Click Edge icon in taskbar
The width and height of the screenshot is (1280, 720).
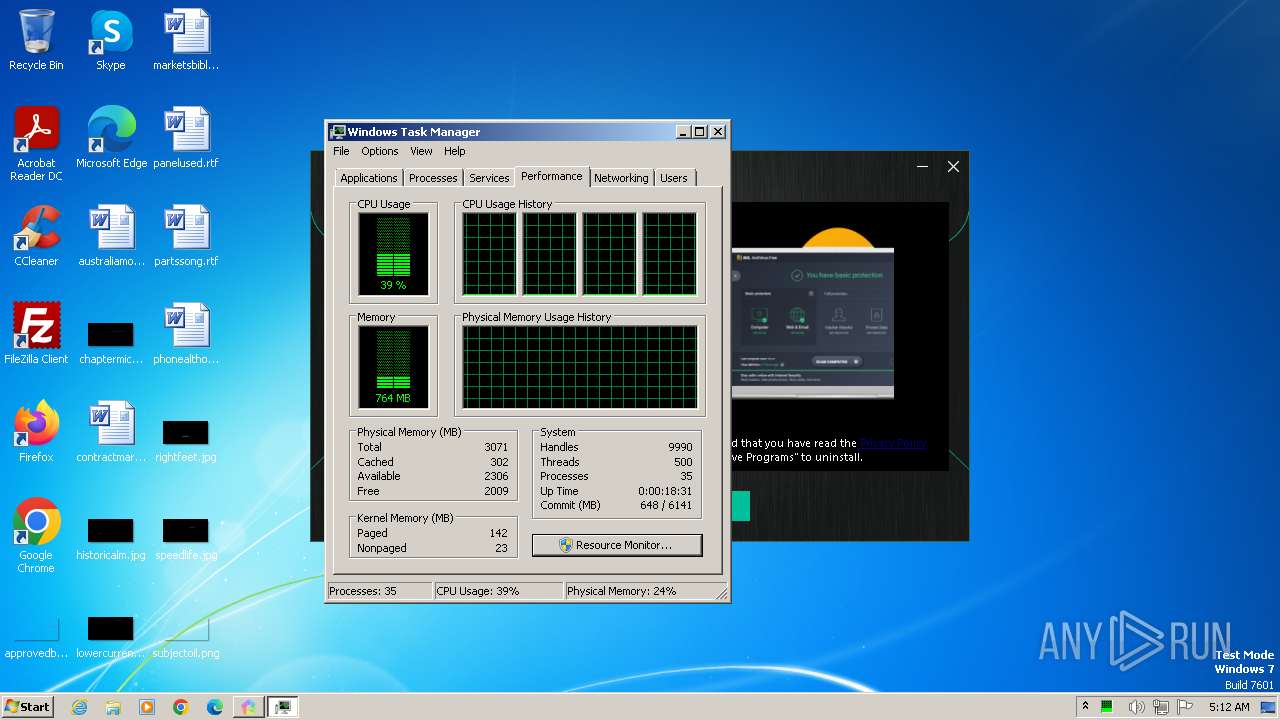pyautogui.click(x=215, y=707)
